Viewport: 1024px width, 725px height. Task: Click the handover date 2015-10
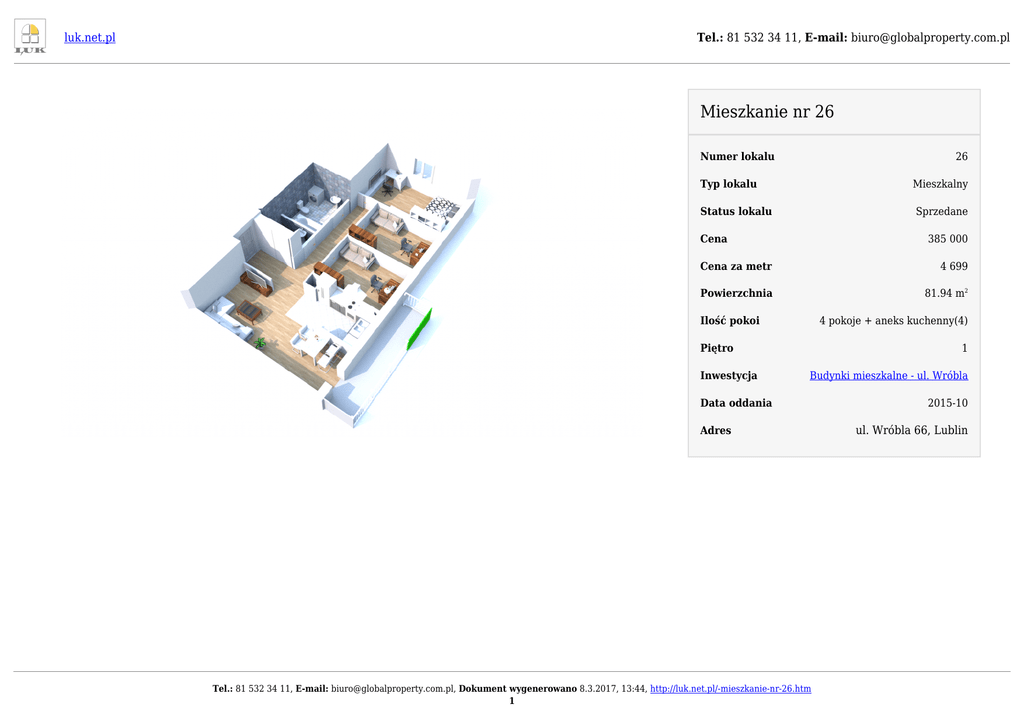(x=947, y=404)
